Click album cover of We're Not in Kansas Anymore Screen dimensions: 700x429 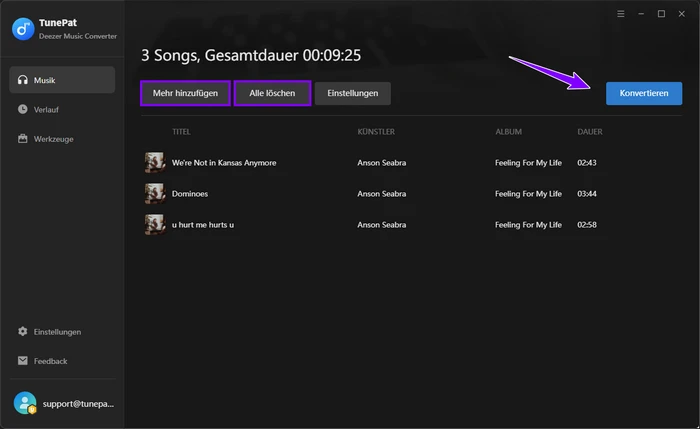(x=155, y=162)
